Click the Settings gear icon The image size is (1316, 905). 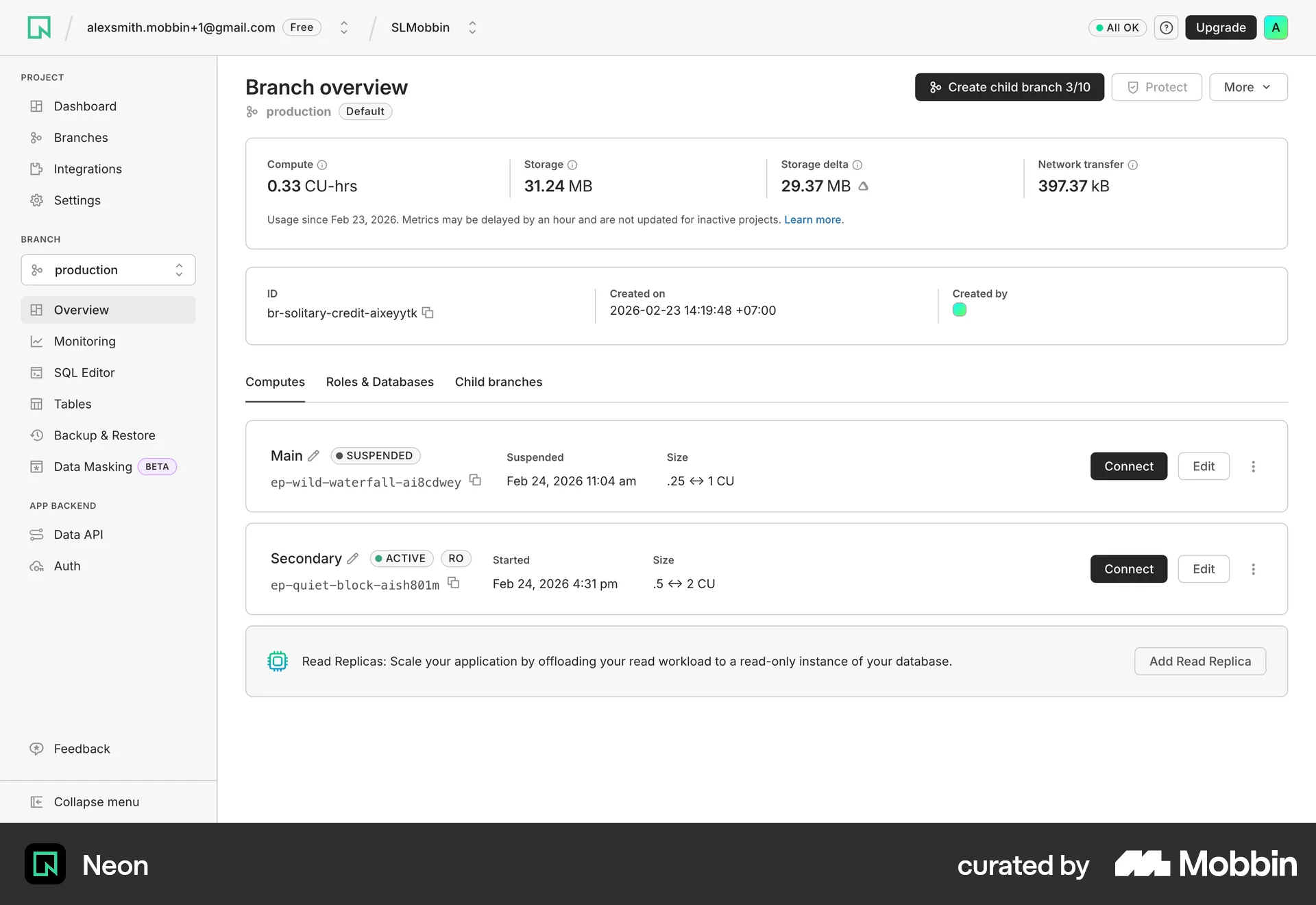(x=36, y=200)
